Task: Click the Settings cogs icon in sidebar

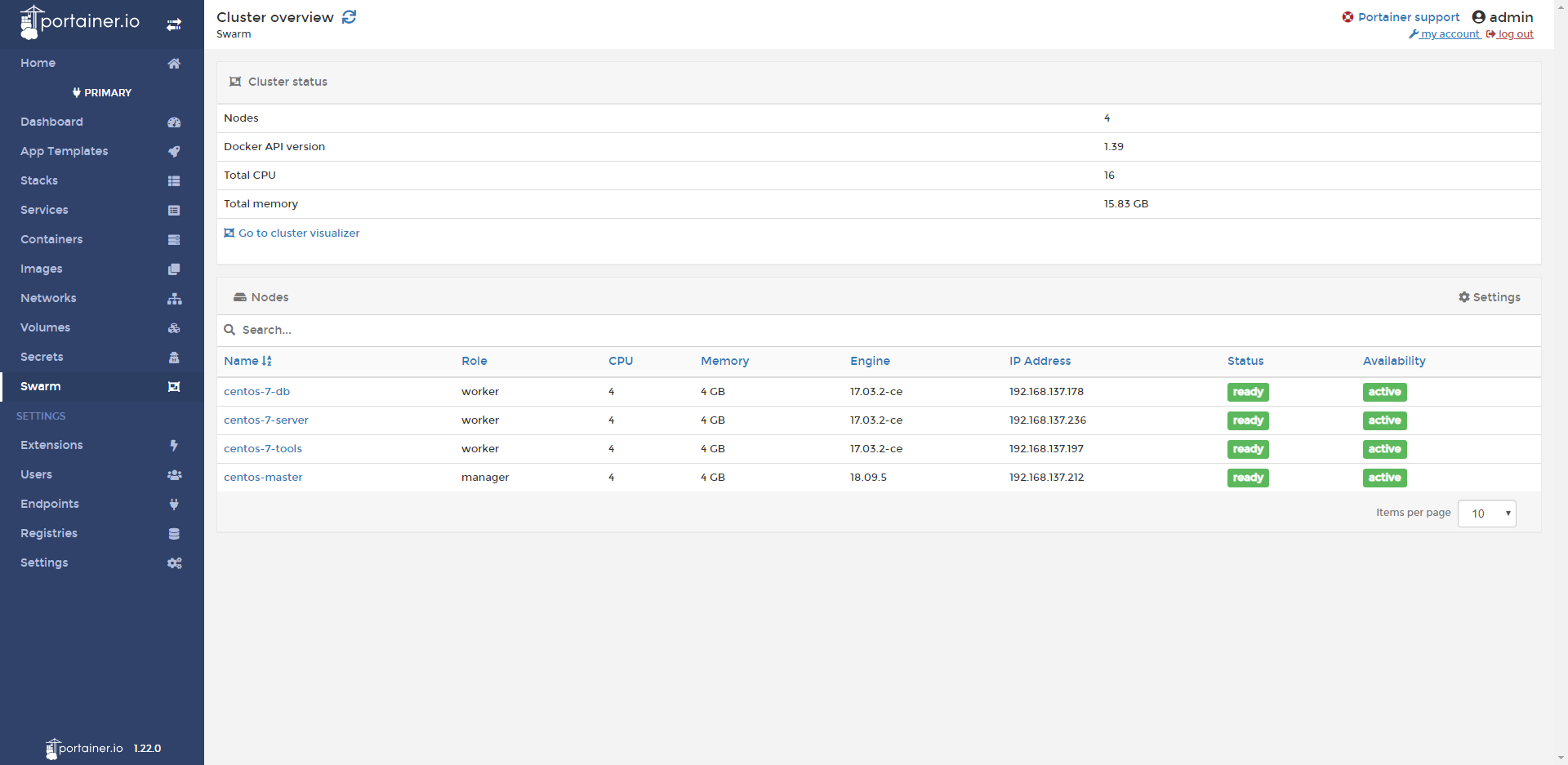Action: [174, 563]
